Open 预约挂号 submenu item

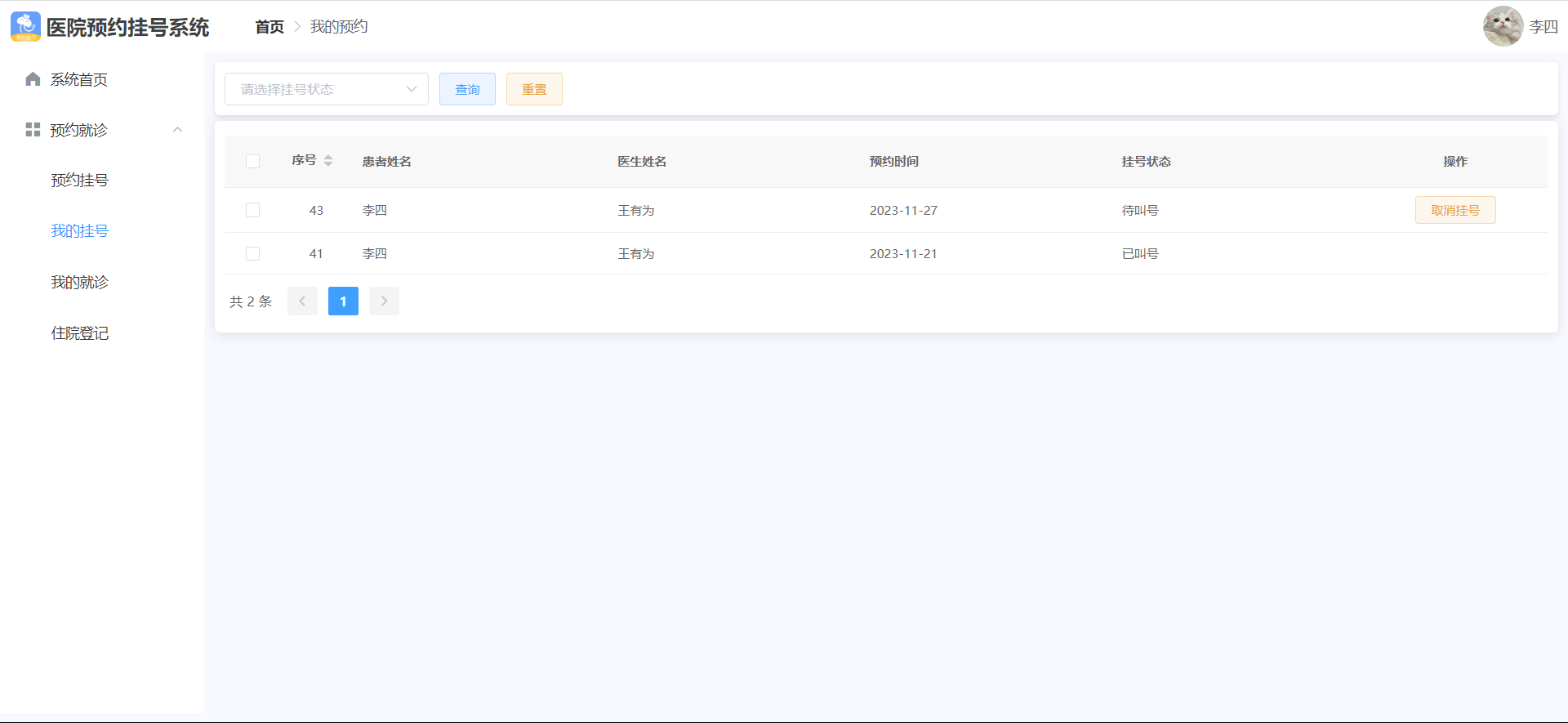pos(80,181)
